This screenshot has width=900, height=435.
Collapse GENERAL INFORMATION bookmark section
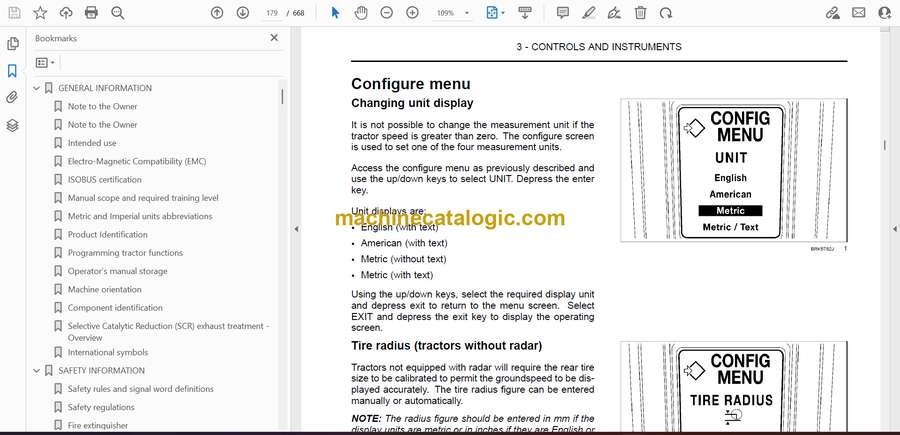pos(37,88)
